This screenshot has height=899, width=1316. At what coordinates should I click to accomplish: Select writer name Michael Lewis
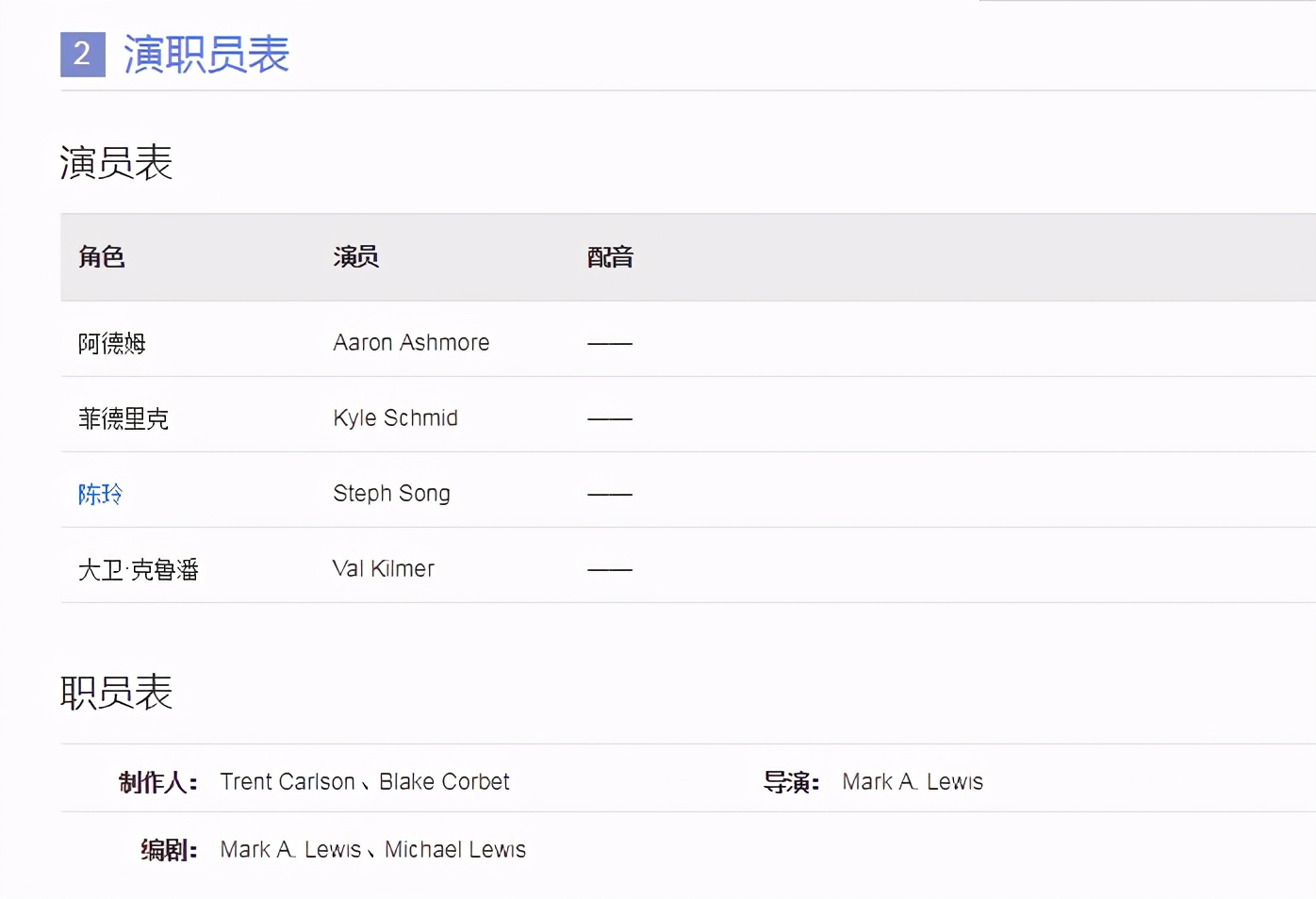tap(455, 849)
